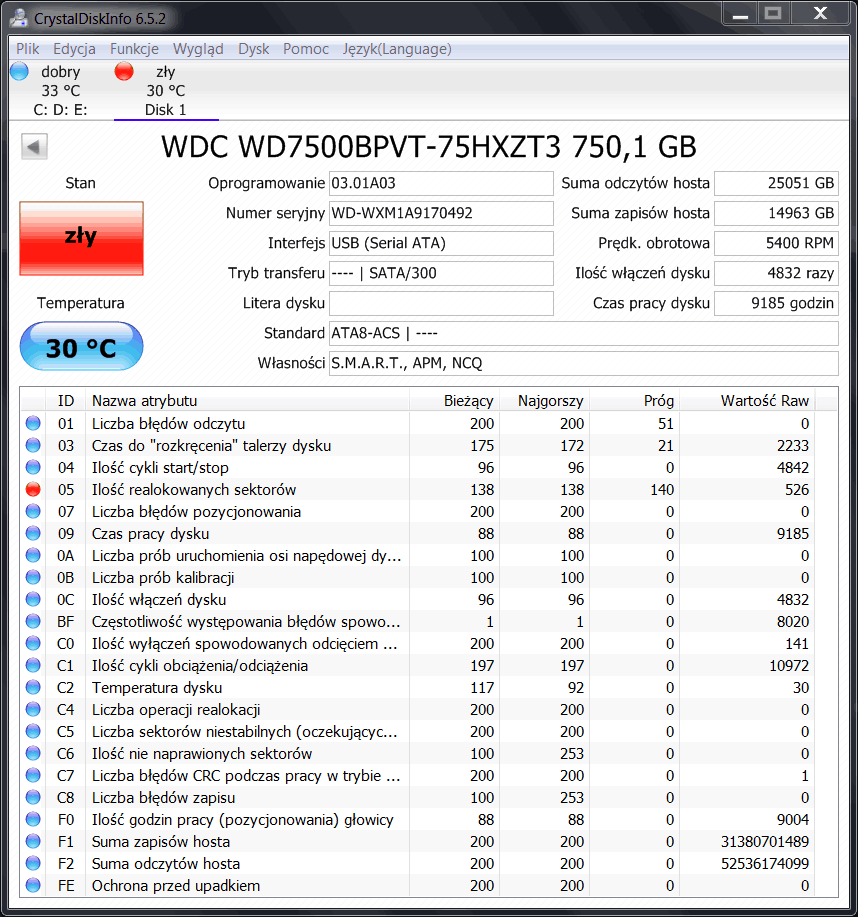Click the blue status dot for attribute C2
Screen dimensions: 858x917
click(33, 687)
